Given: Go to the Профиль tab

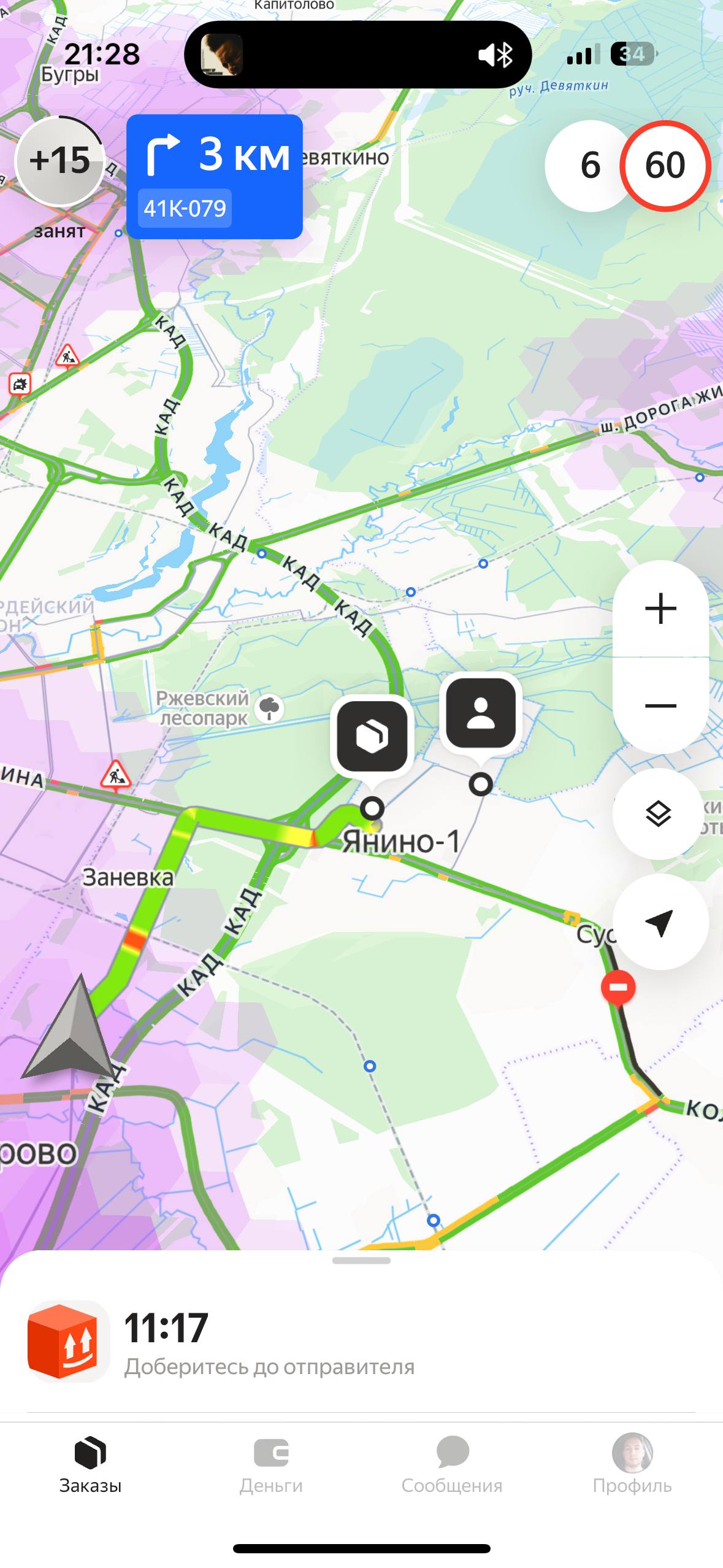Looking at the screenshot, I should [632, 1464].
